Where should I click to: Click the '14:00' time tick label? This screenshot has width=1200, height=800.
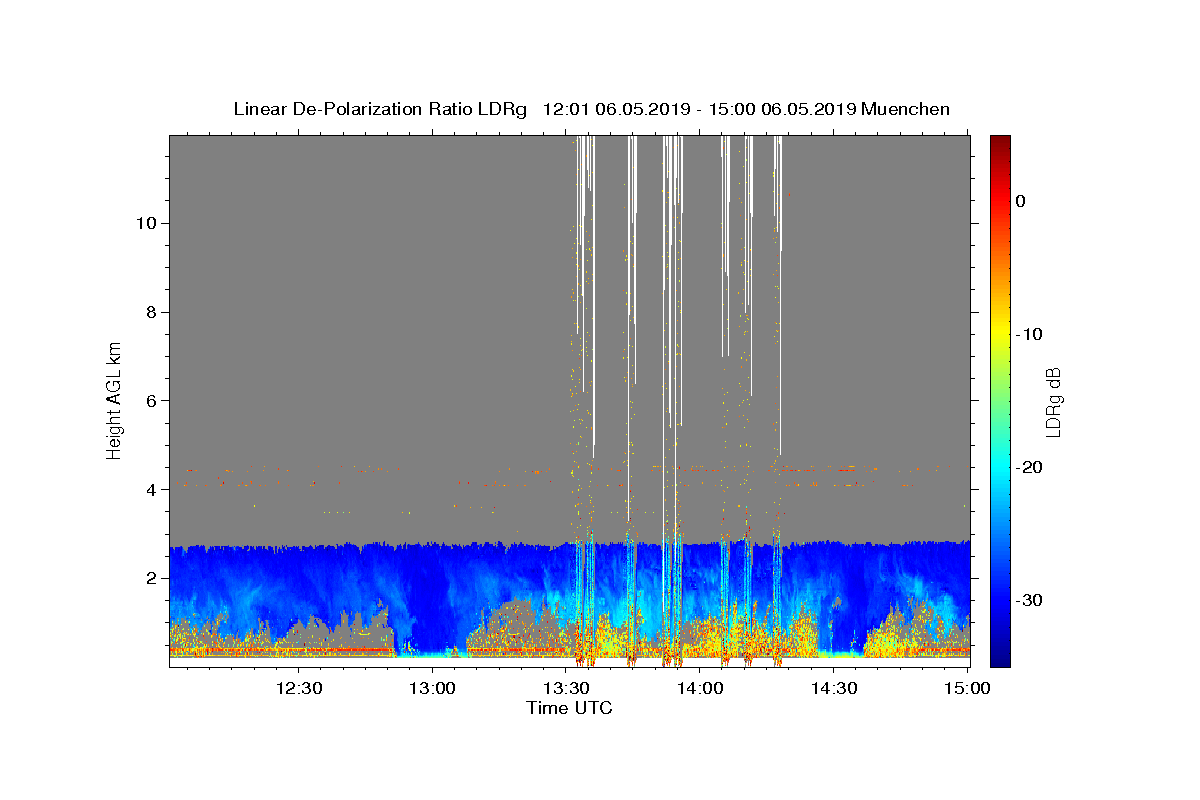(x=700, y=688)
